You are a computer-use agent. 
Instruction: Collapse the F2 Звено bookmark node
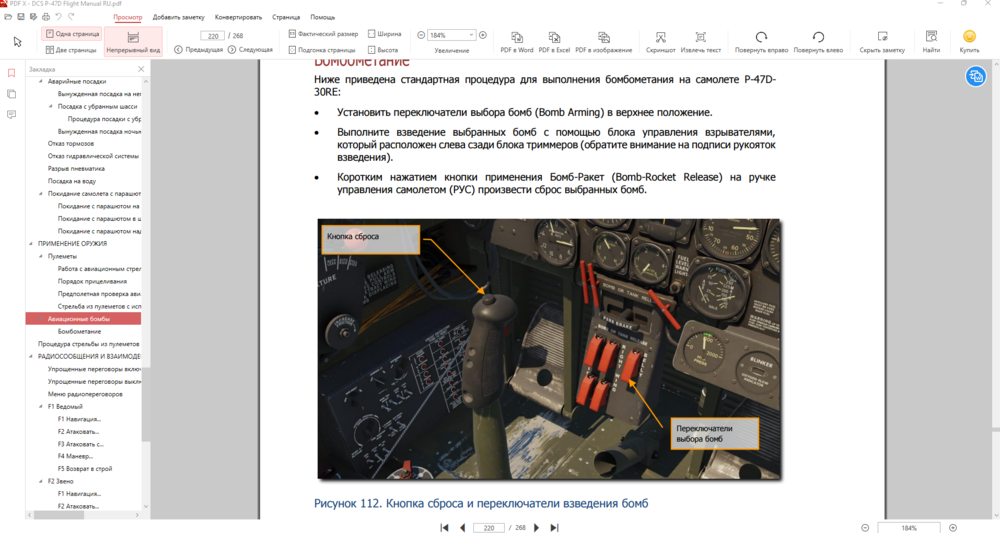[41, 481]
